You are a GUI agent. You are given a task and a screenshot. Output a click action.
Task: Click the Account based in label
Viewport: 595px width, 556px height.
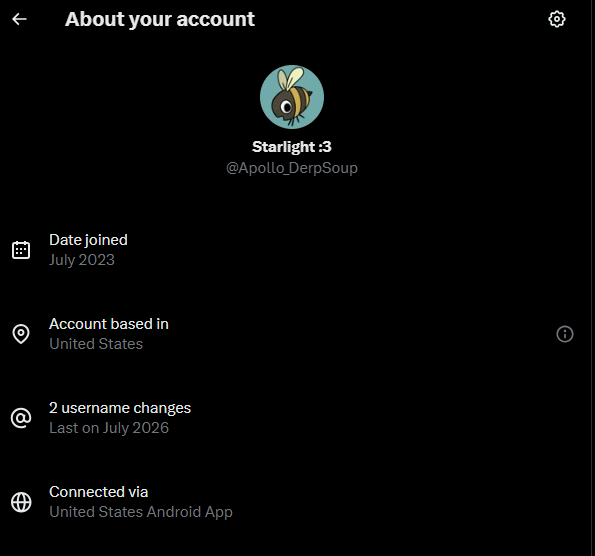109,324
